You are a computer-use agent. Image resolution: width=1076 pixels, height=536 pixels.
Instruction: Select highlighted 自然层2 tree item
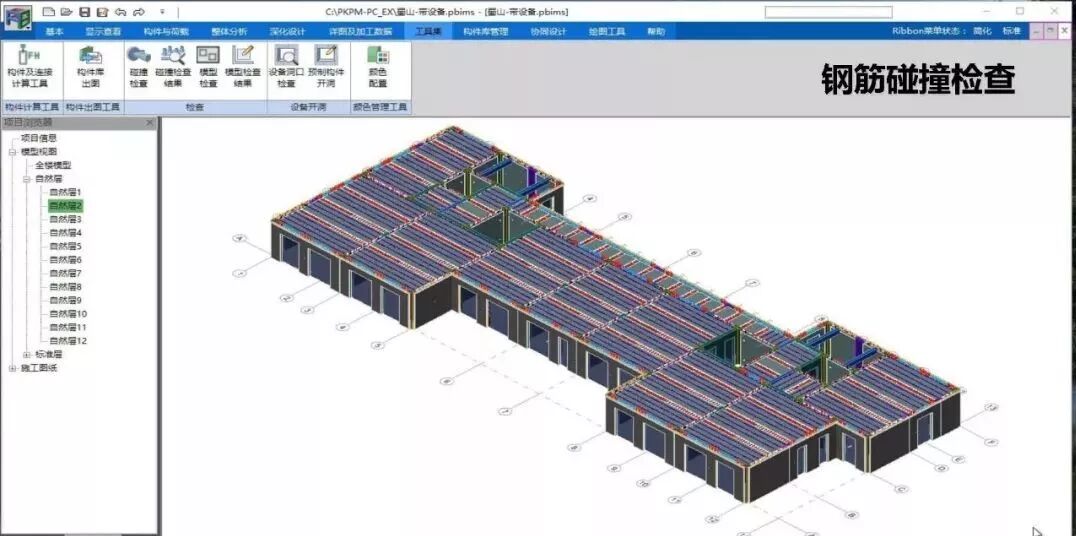pyautogui.click(x=65, y=205)
